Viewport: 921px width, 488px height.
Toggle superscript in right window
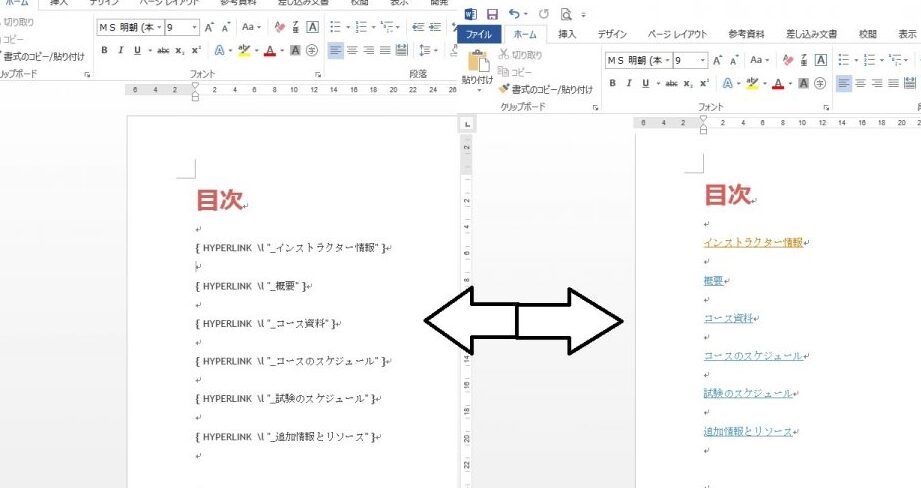tap(704, 83)
